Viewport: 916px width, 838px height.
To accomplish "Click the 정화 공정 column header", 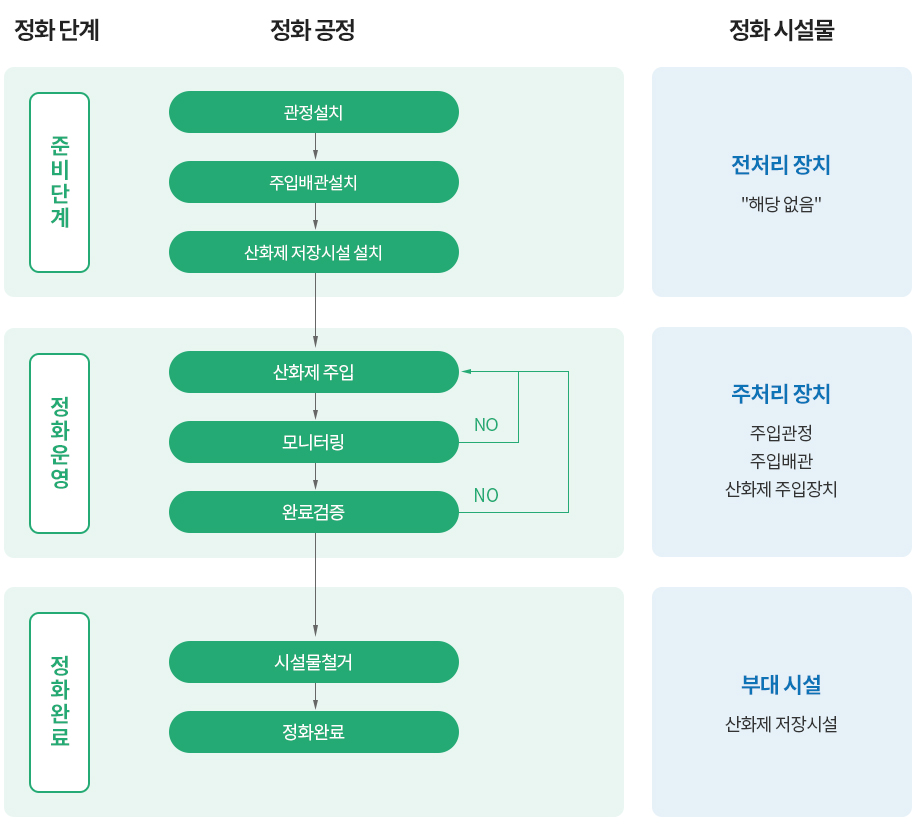I will pyautogui.click(x=313, y=30).
